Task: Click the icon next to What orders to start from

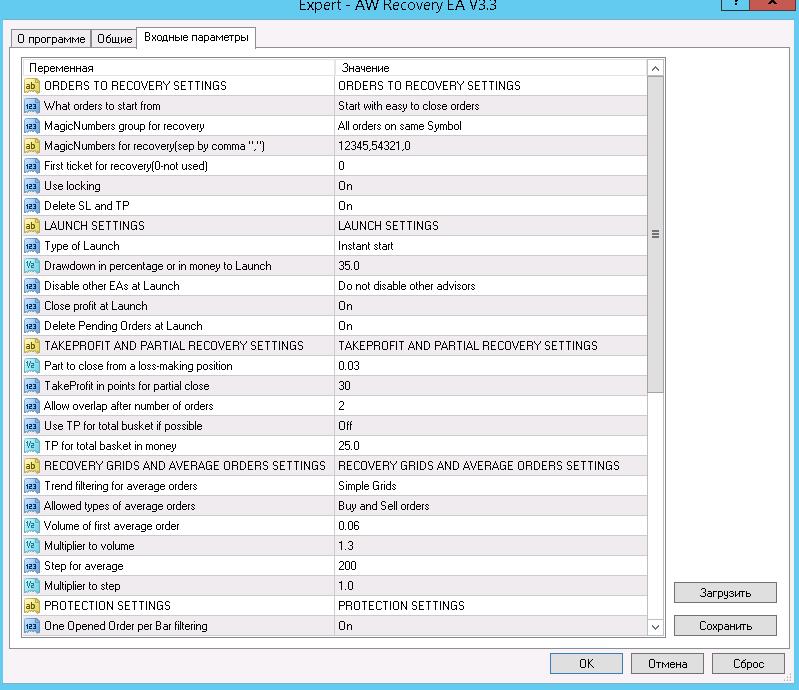Action: 32,106
